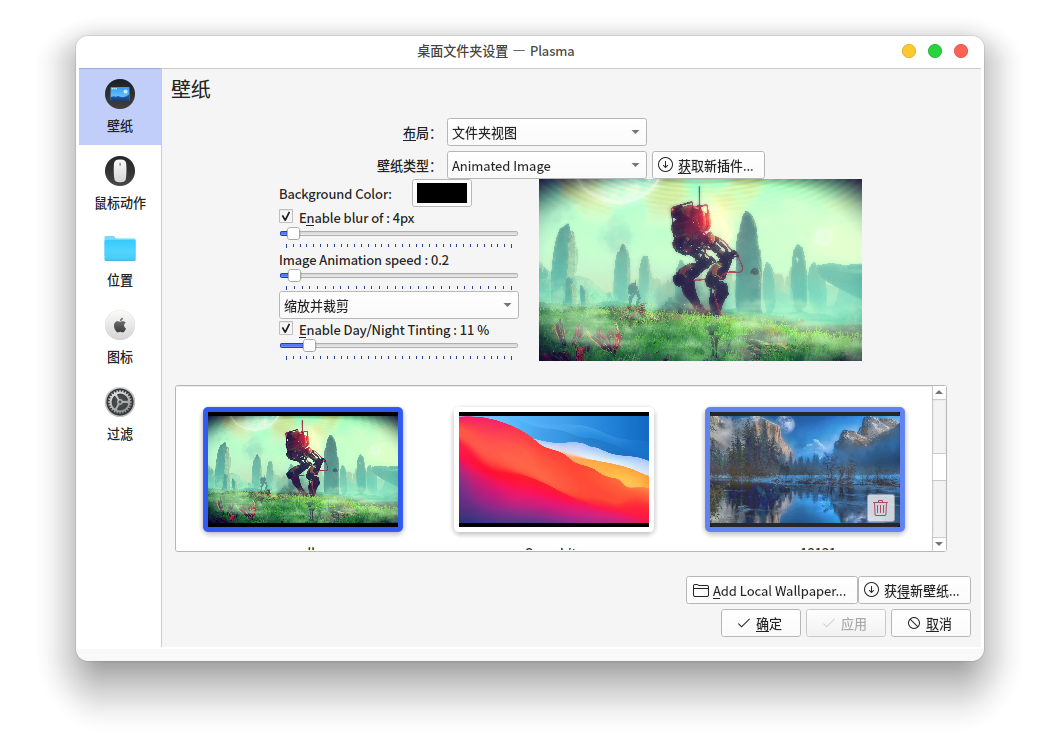
Task: Adjust the Day/Night Tinting percentage slider
Action: (399, 345)
